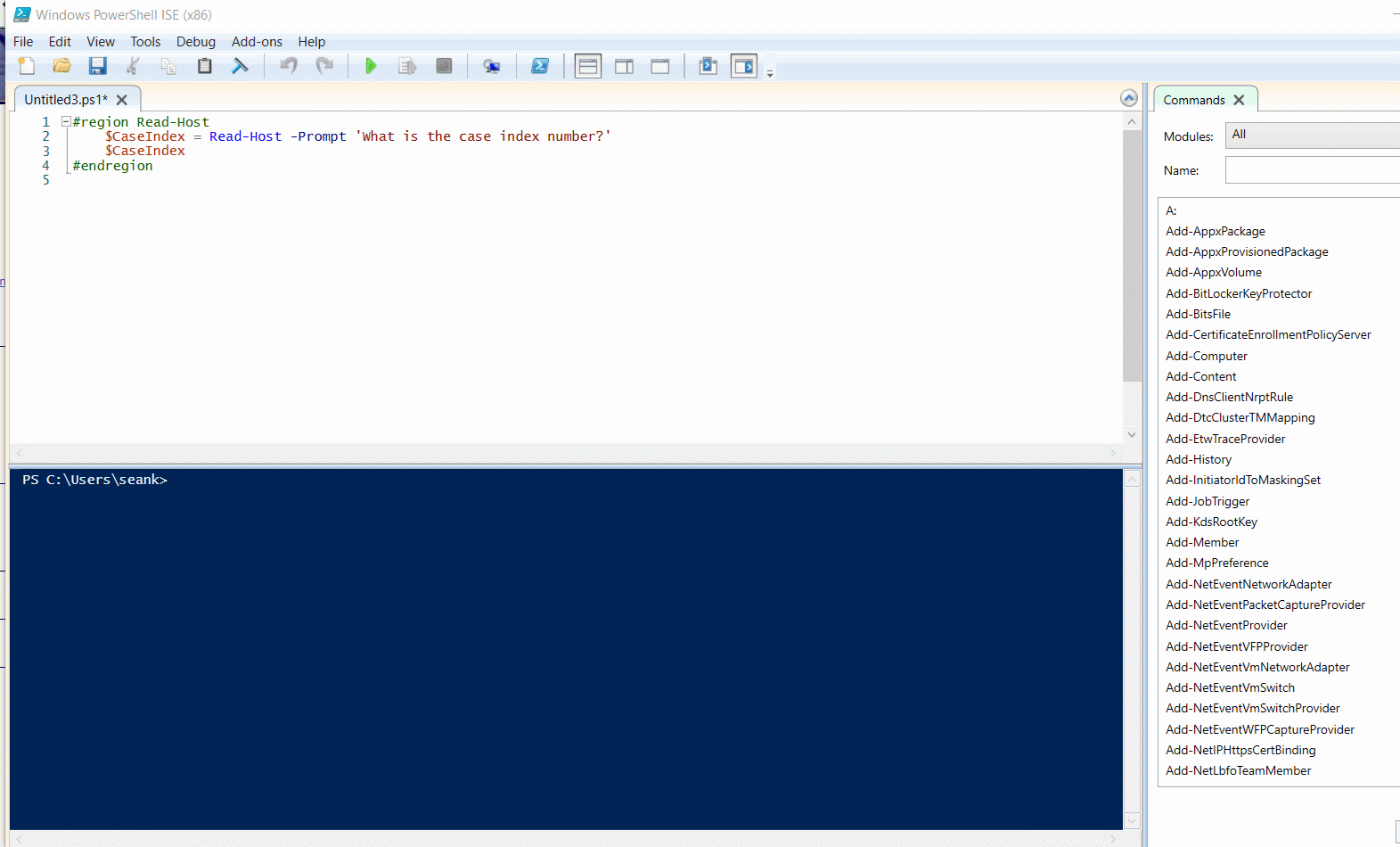Select Add-AppxPackage in the command list

point(1216,231)
